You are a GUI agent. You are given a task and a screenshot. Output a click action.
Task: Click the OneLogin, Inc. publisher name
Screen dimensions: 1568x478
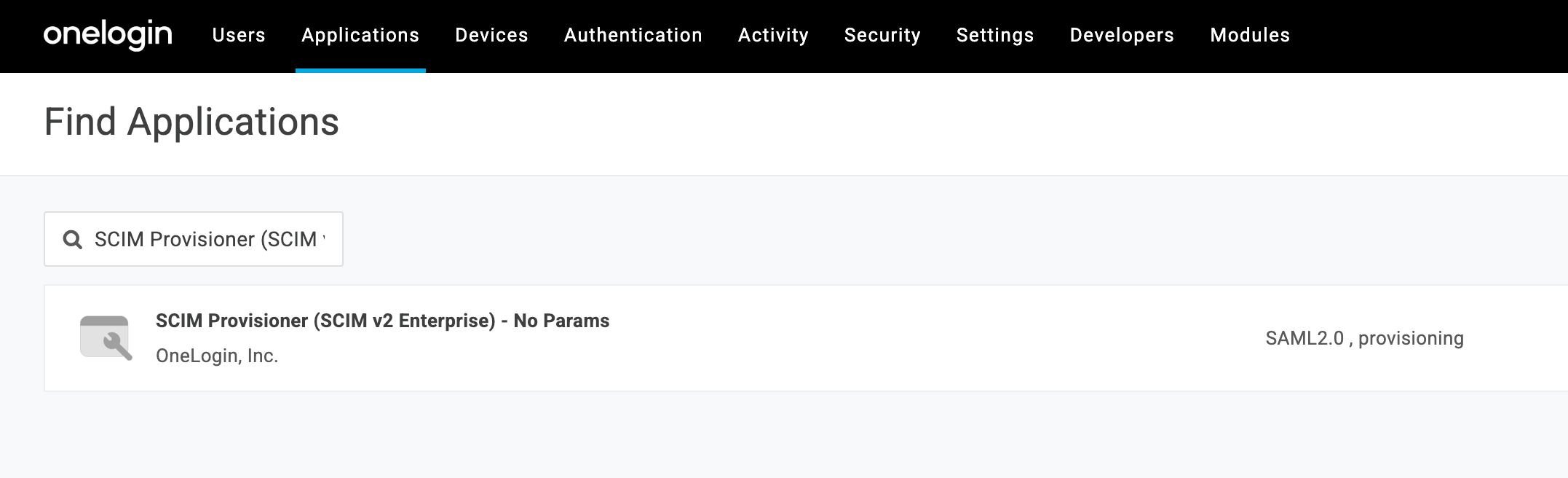(x=216, y=355)
